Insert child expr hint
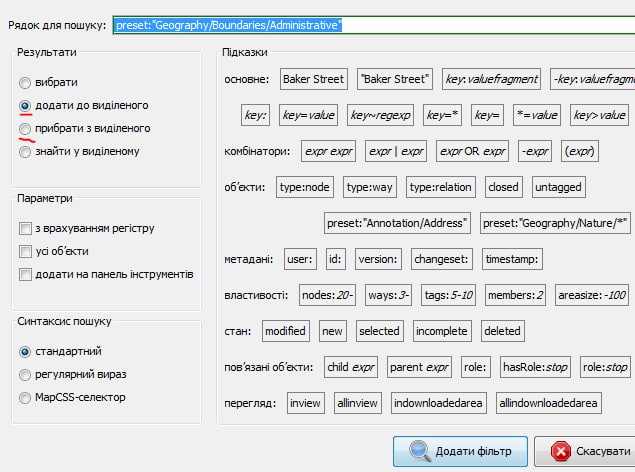The image size is (635, 472). (351, 367)
